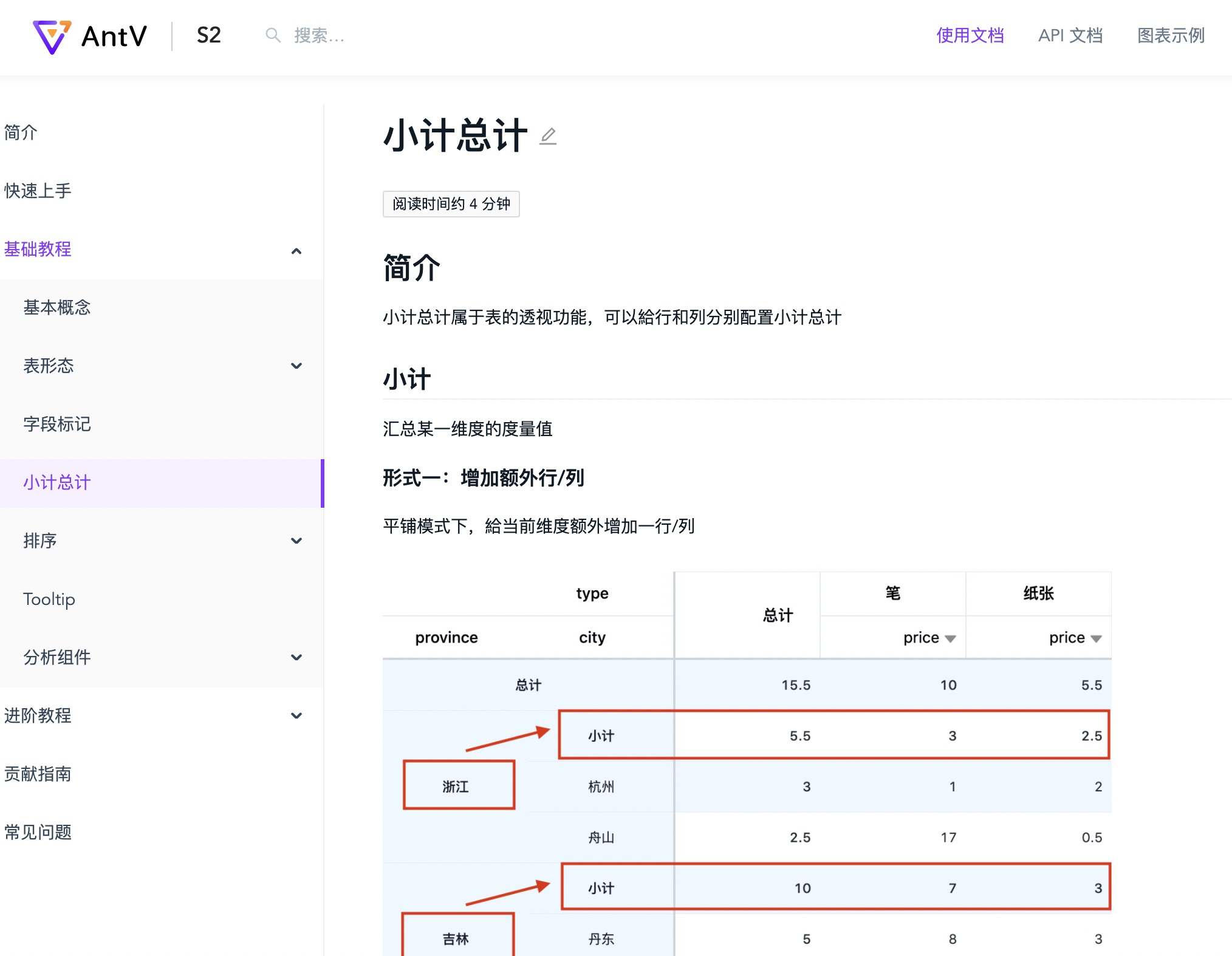Open the 简介 sidebar page
This screenshot has height=956, width=1232.
19,132
